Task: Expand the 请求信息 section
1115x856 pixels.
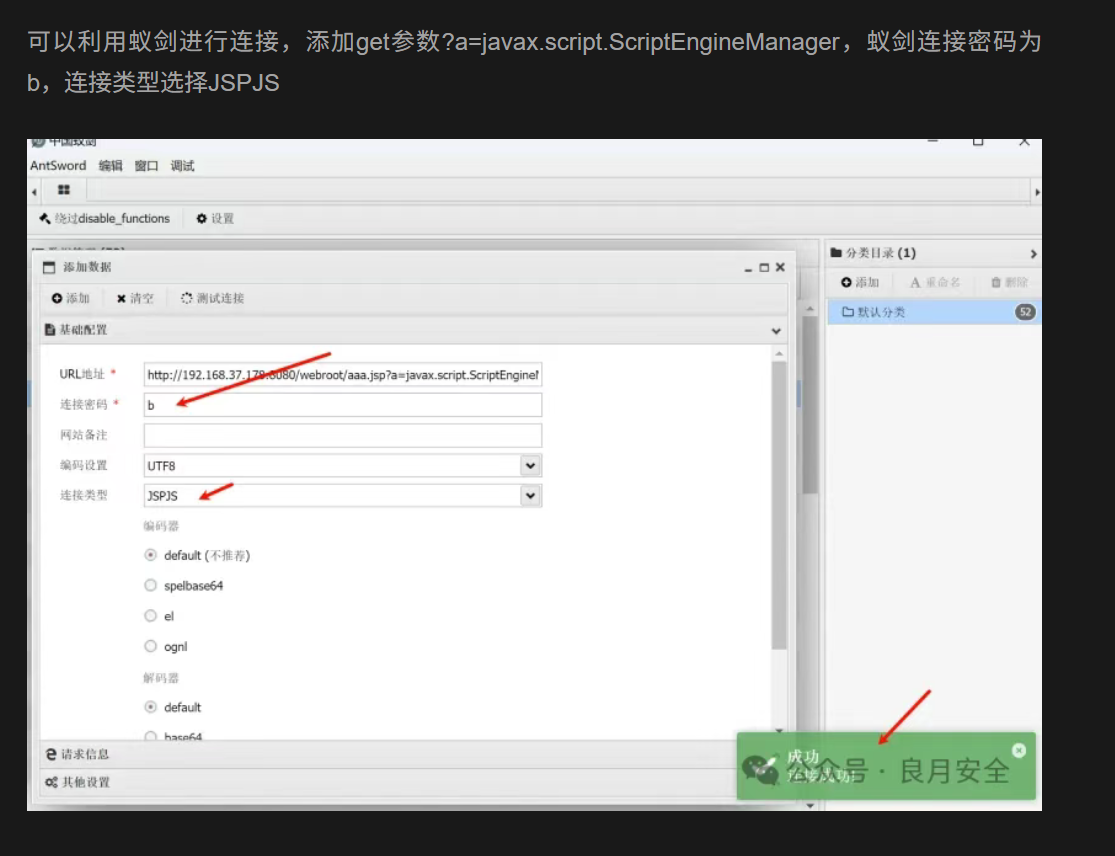Action: pyautogui.click(x=85, y=754)
